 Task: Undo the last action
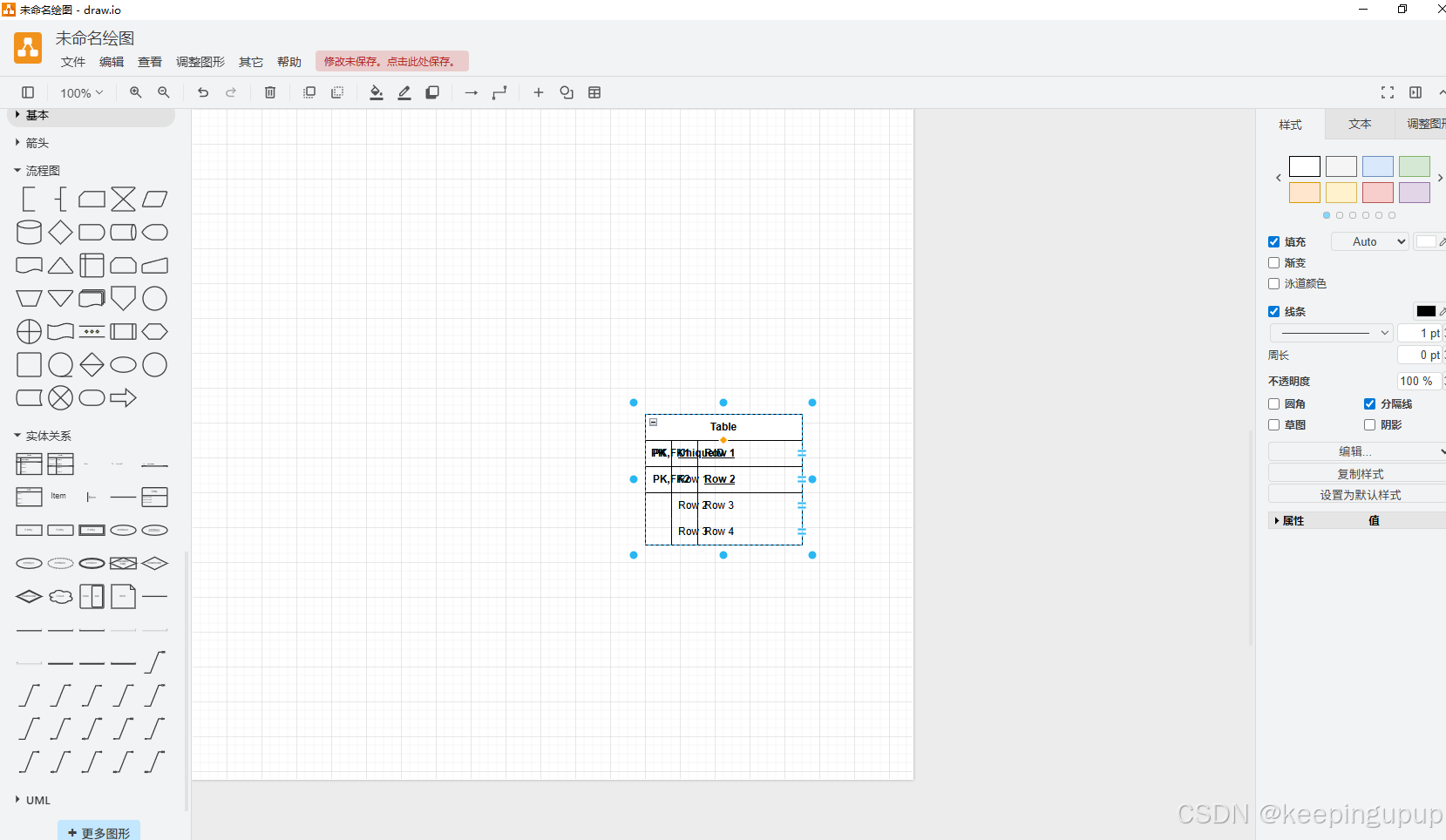(203, 92)
